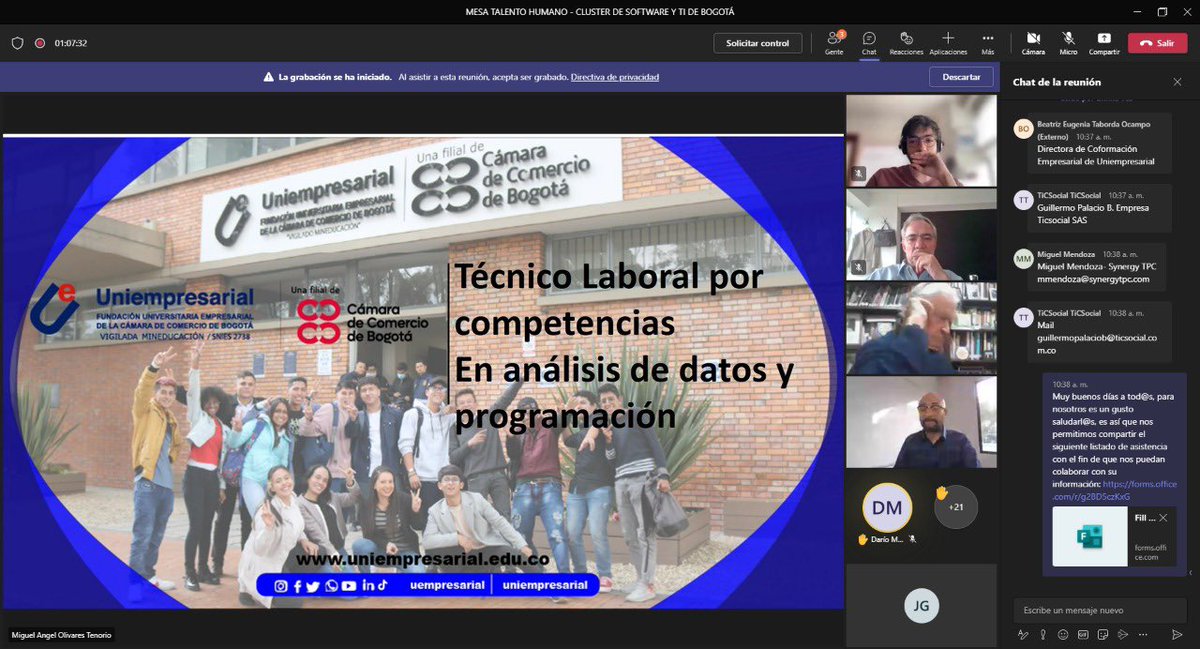Screen dimensions: 1200x649
Task: Click the shared presentation slide
Action: click(422, 371)
